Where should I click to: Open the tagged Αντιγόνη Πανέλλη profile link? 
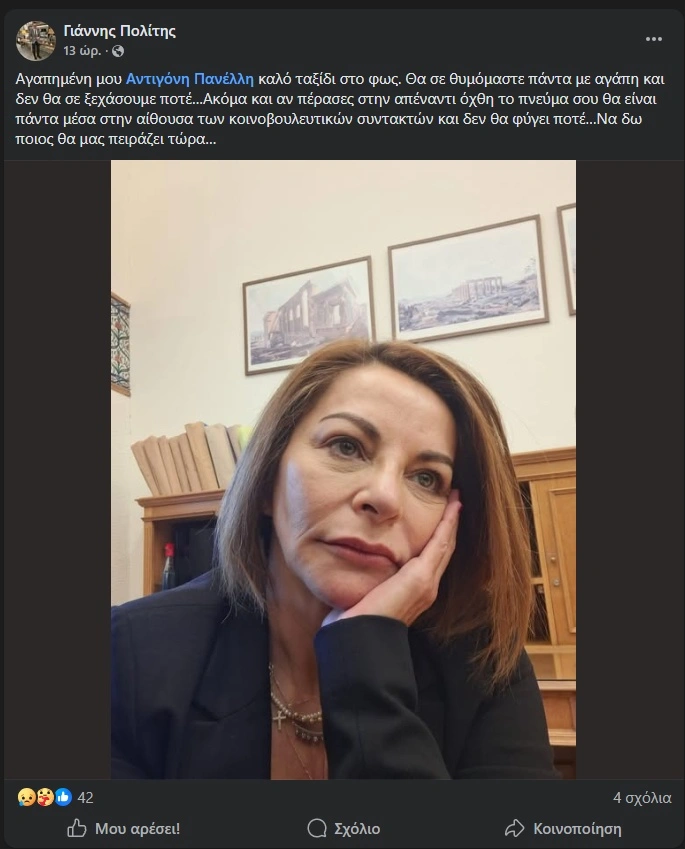coord(190,79)
